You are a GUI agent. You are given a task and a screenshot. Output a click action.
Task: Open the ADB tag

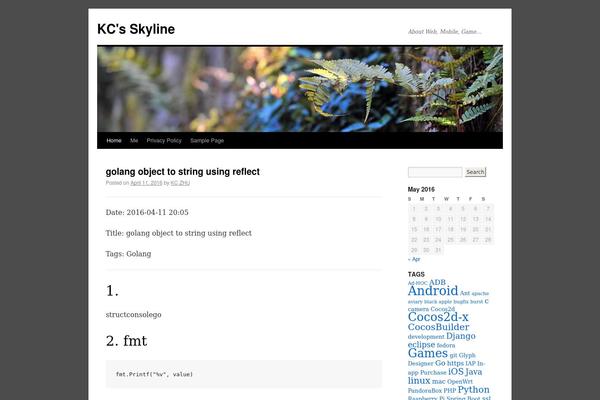click(437, 282)
